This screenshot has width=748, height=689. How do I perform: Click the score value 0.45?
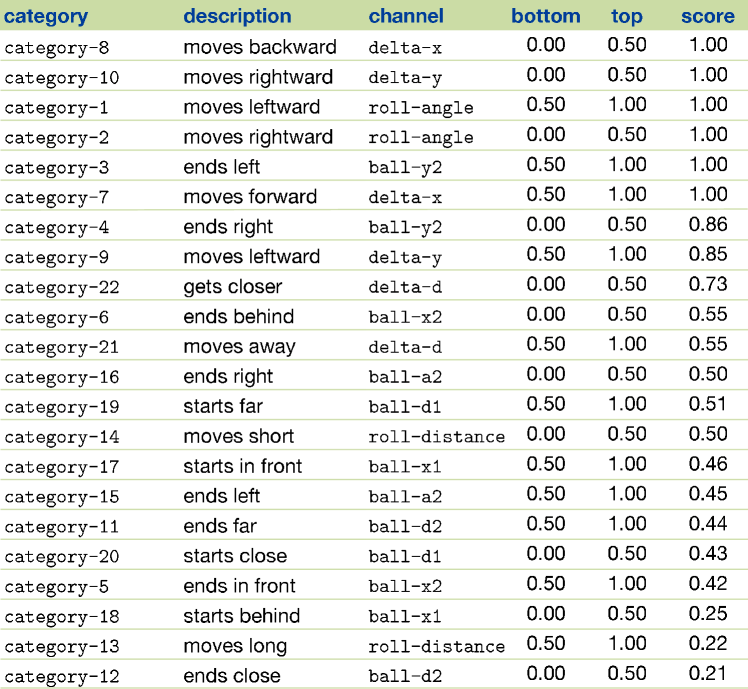point(708,494)
